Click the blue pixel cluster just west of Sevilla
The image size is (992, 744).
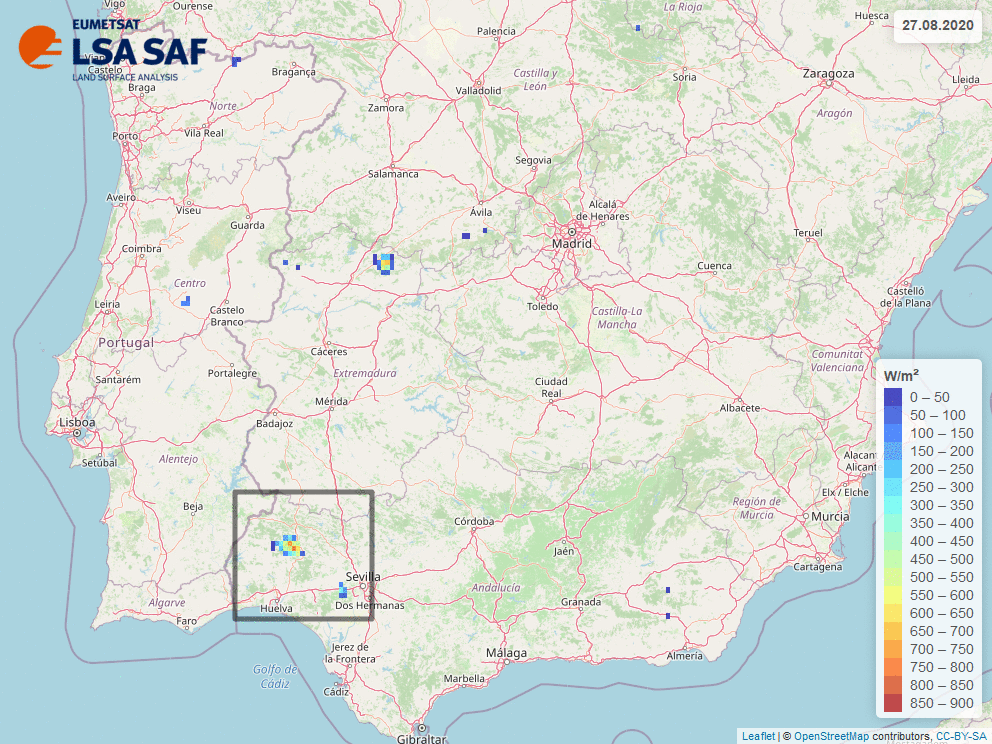(343, 590)
